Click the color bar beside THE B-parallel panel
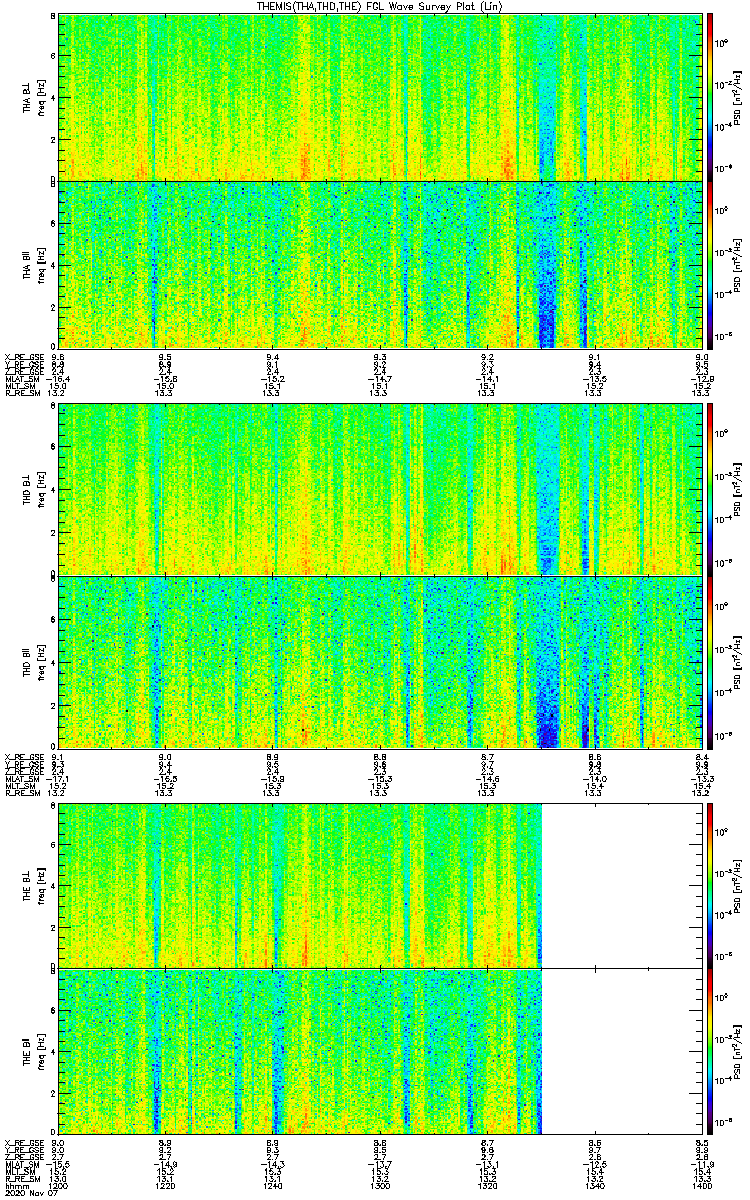Viewport: 750px width, 1200px height. coord(710,1052)
